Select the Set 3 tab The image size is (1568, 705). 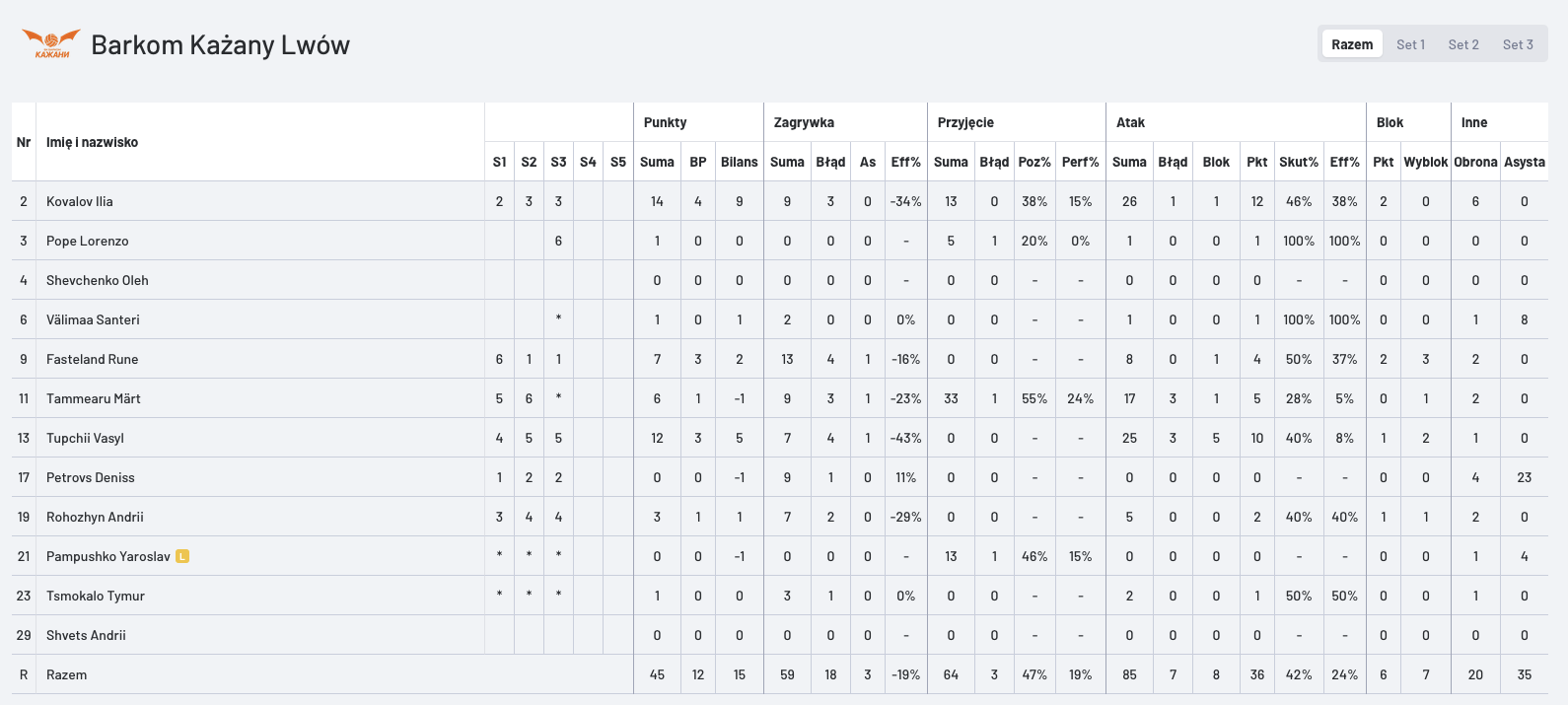click(1518, 44)
